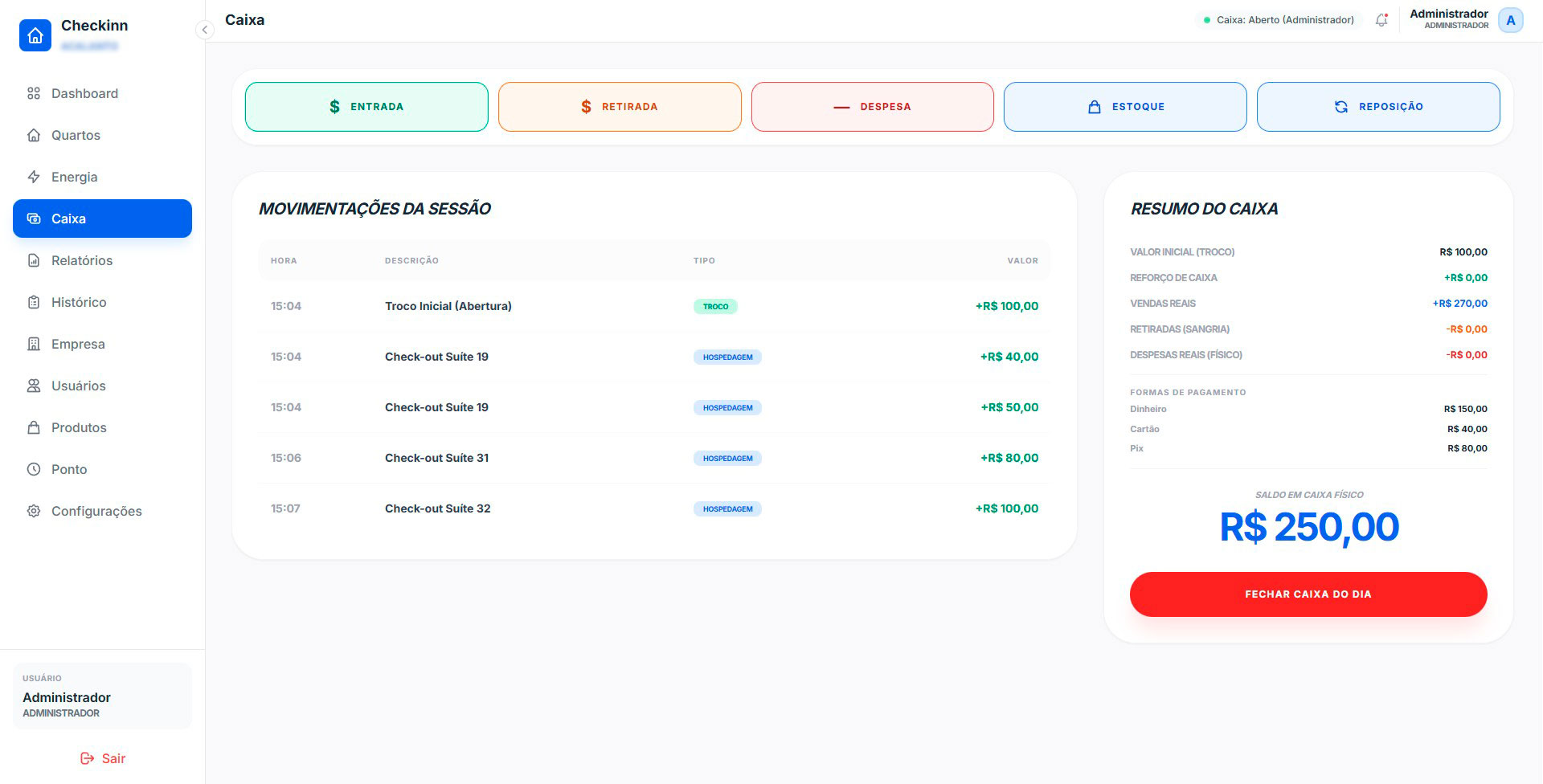This screenshot has height=784, width=1543.
Task: Click the Usuários people icon
Action: point(34,386)
